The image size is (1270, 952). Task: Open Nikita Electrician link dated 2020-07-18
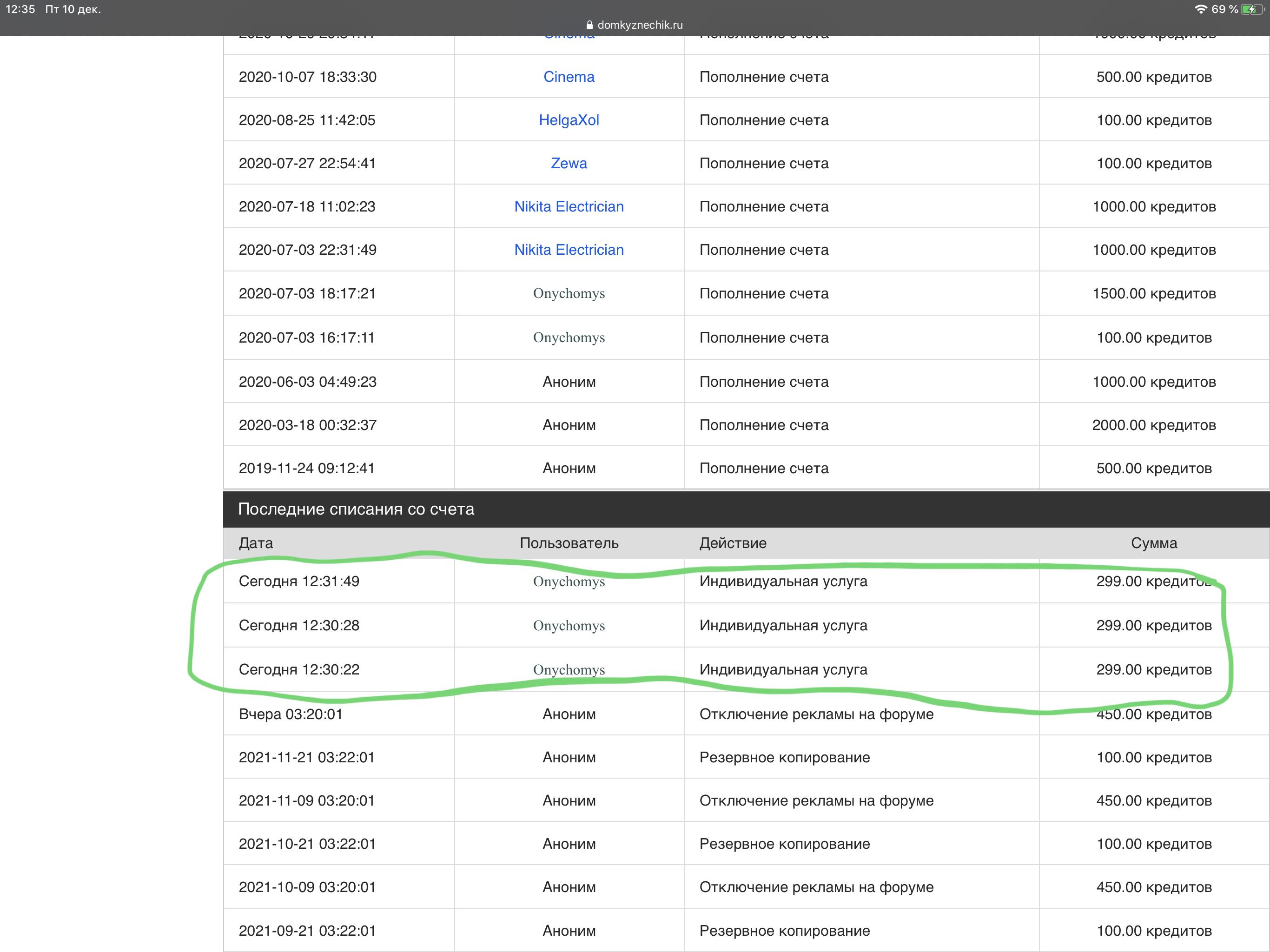[569, 207]
